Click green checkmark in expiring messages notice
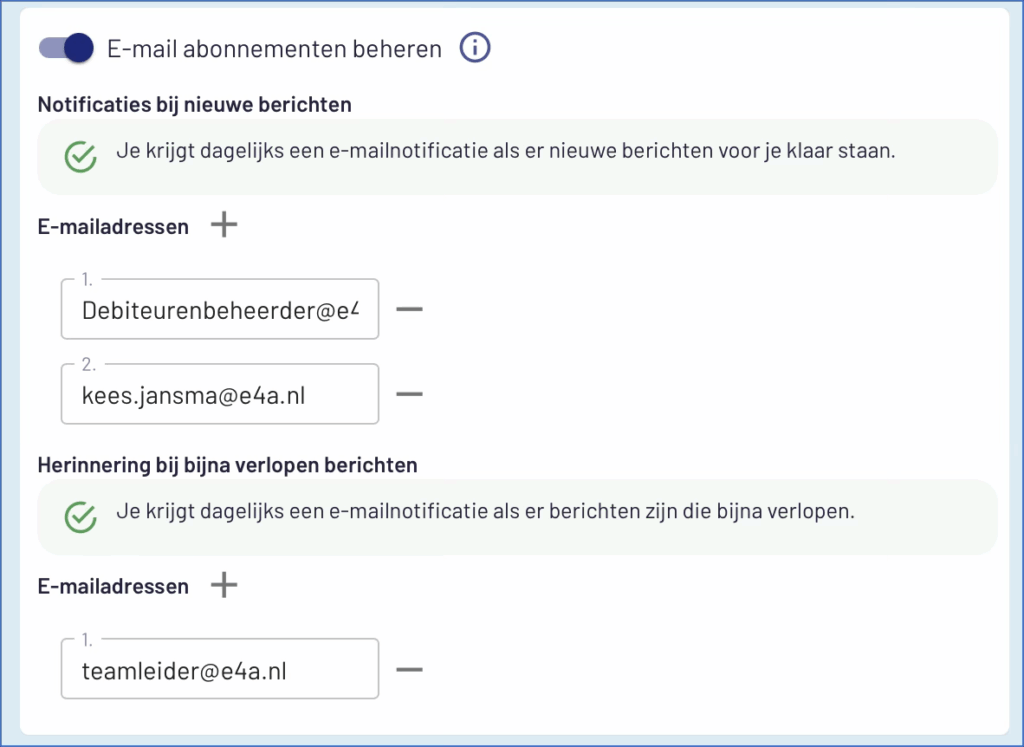 tap(80, 517)
